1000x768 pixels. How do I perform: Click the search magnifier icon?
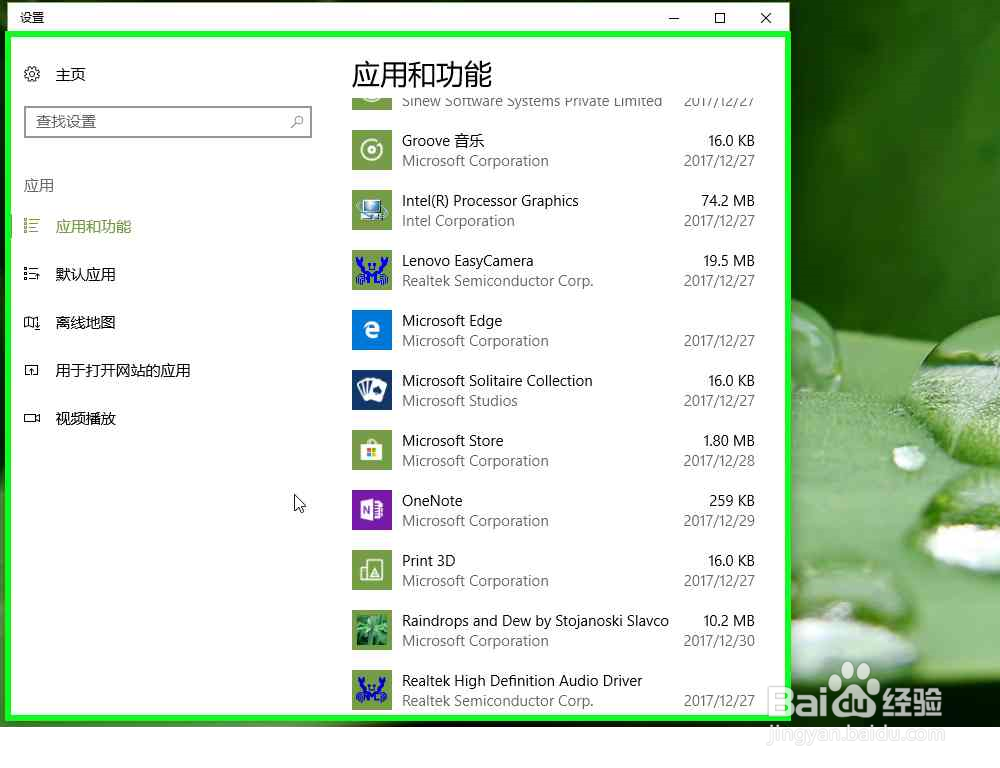[297, 121]
